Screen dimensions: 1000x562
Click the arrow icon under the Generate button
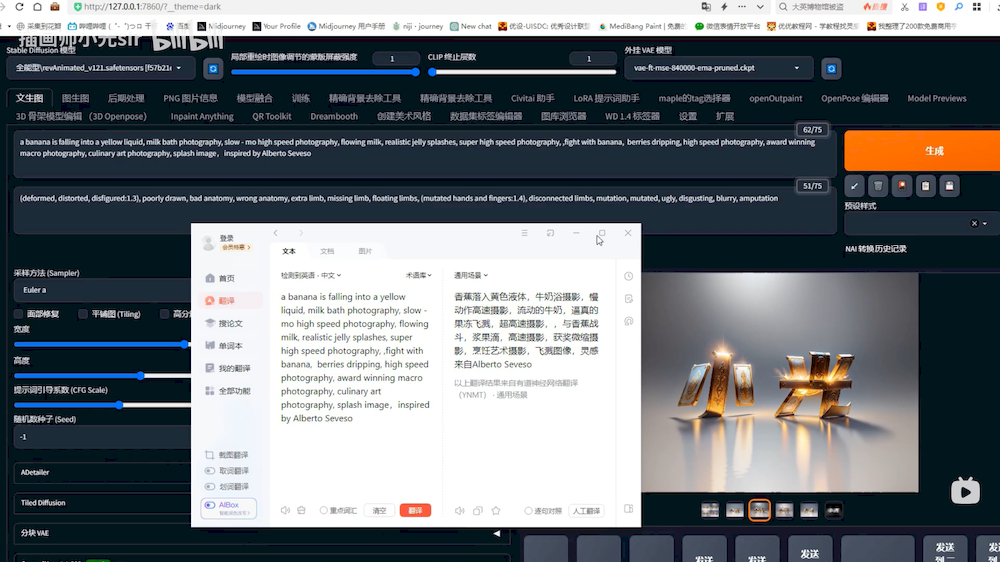coord(854,186)
